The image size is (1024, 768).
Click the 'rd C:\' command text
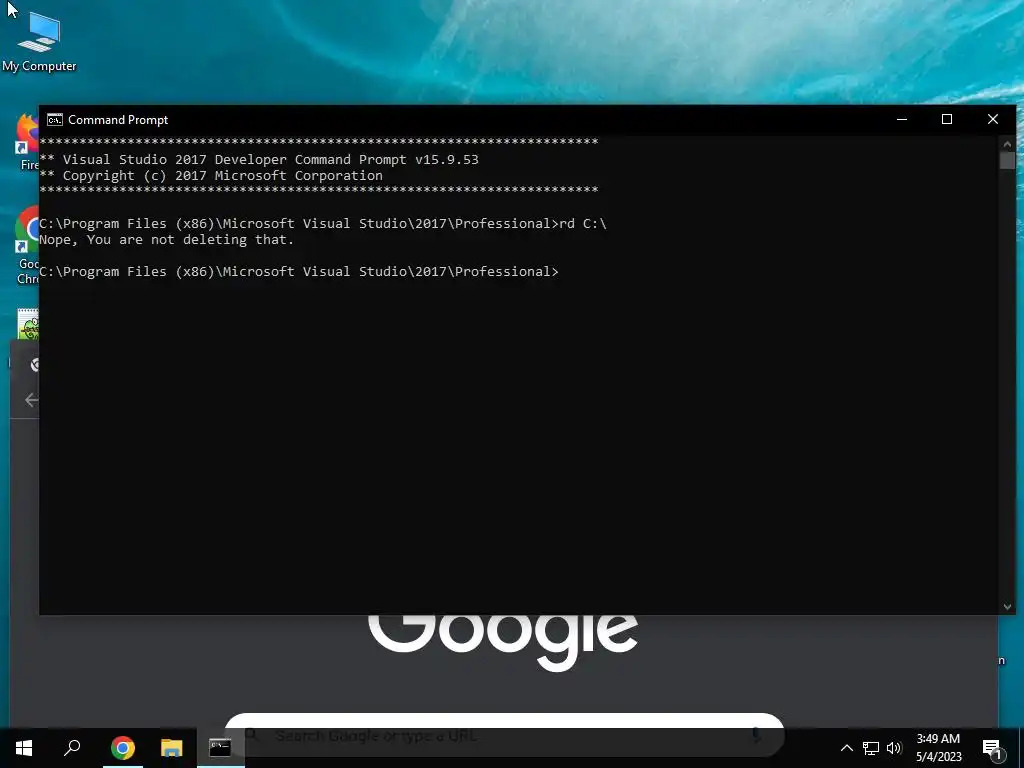583,223
